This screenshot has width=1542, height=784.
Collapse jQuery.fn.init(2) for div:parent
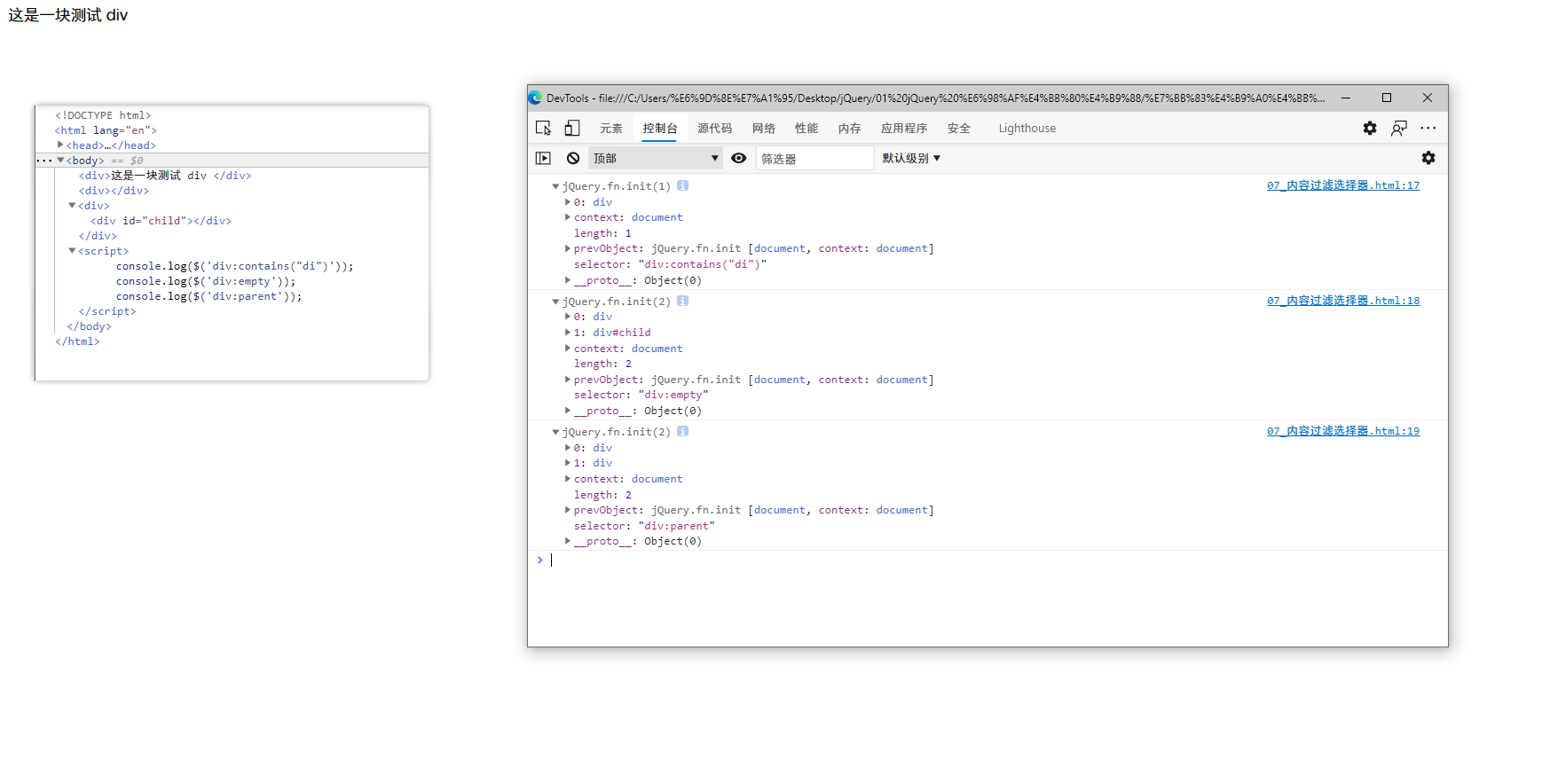pyautogui.click(x=555, y=432)
